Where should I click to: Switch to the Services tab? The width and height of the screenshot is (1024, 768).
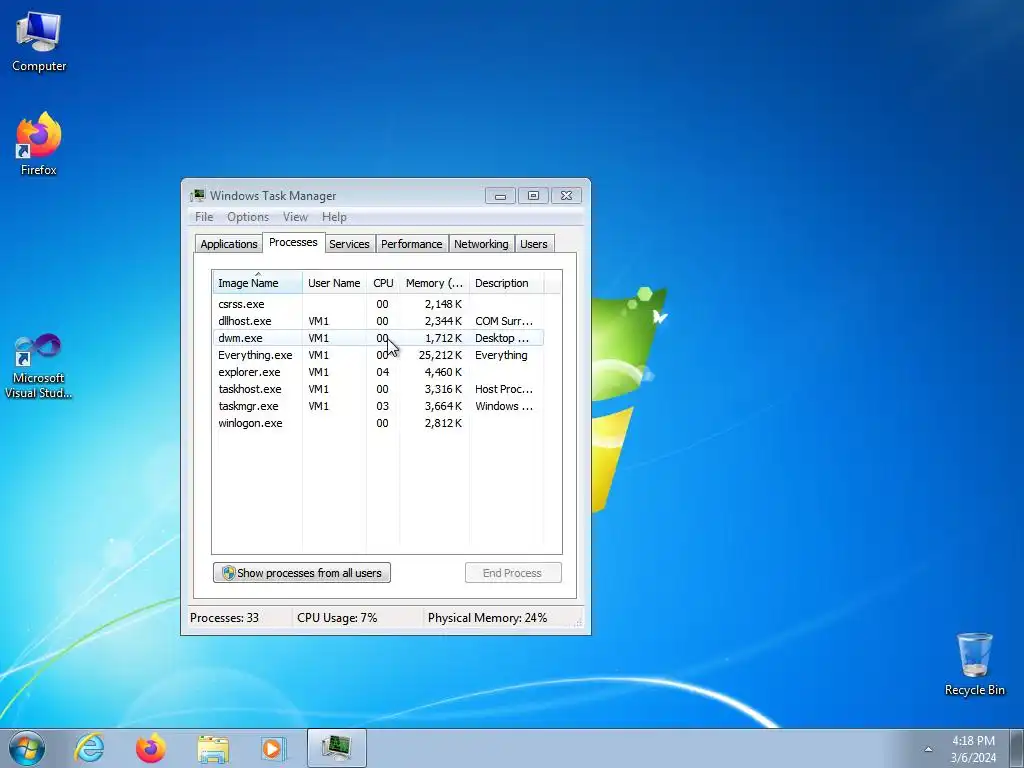[x=349, y=244]
